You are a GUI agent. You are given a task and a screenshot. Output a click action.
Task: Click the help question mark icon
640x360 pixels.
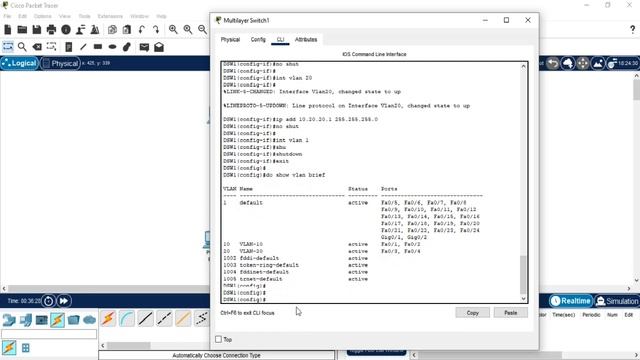(632, 29)
